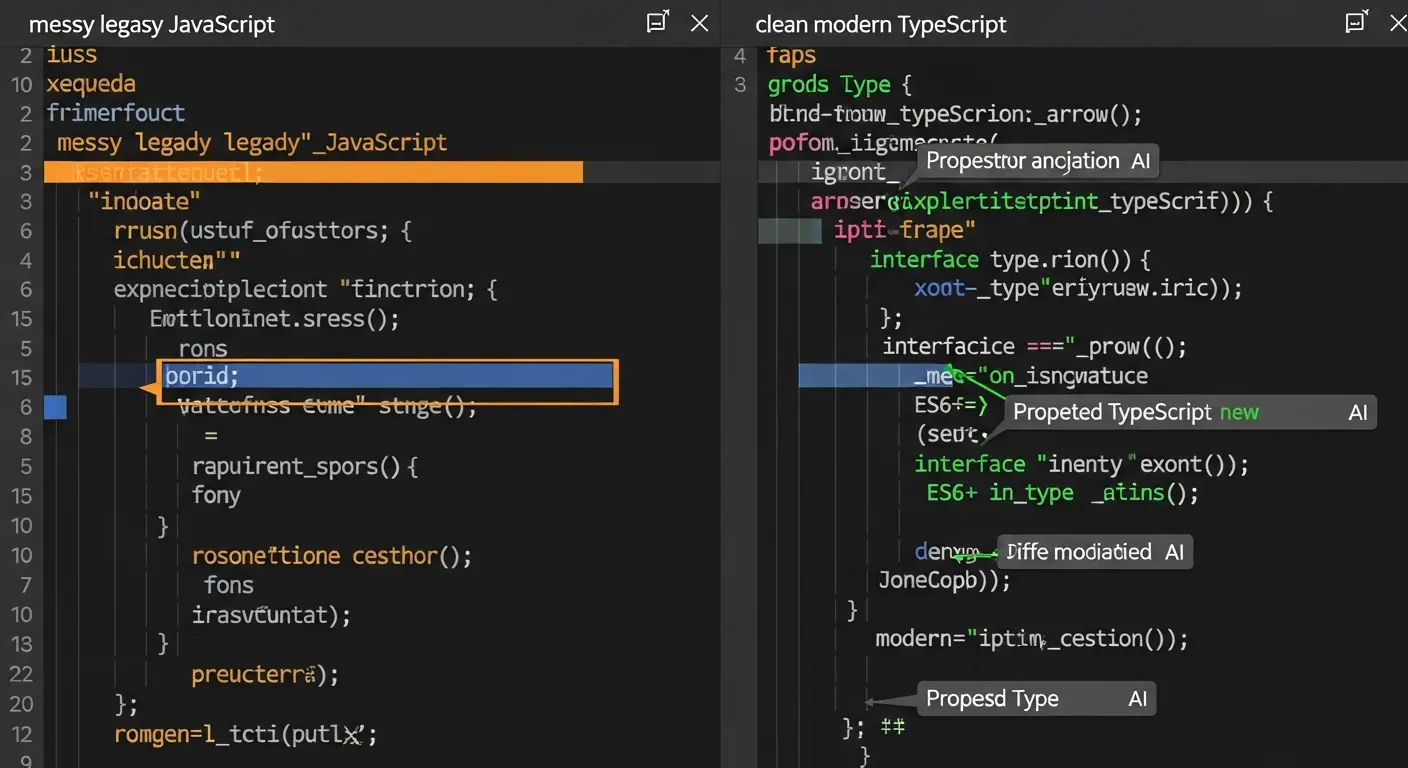Place cursor on 'ES6+ in_type _atins();' line
The width and height of the screenshot is (1408, 768).
point(1062,493)
